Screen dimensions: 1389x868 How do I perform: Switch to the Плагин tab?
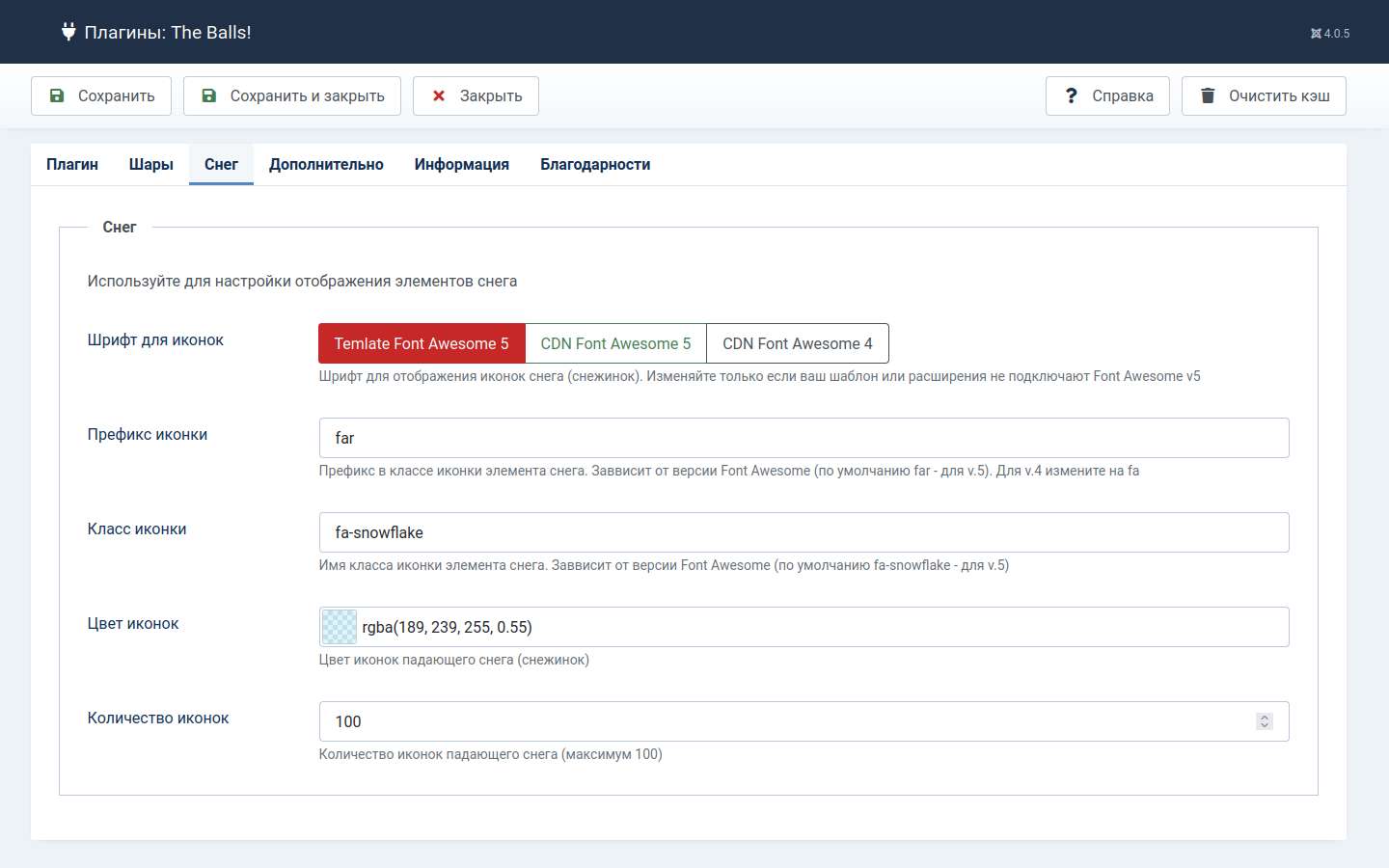coord(72,164)
